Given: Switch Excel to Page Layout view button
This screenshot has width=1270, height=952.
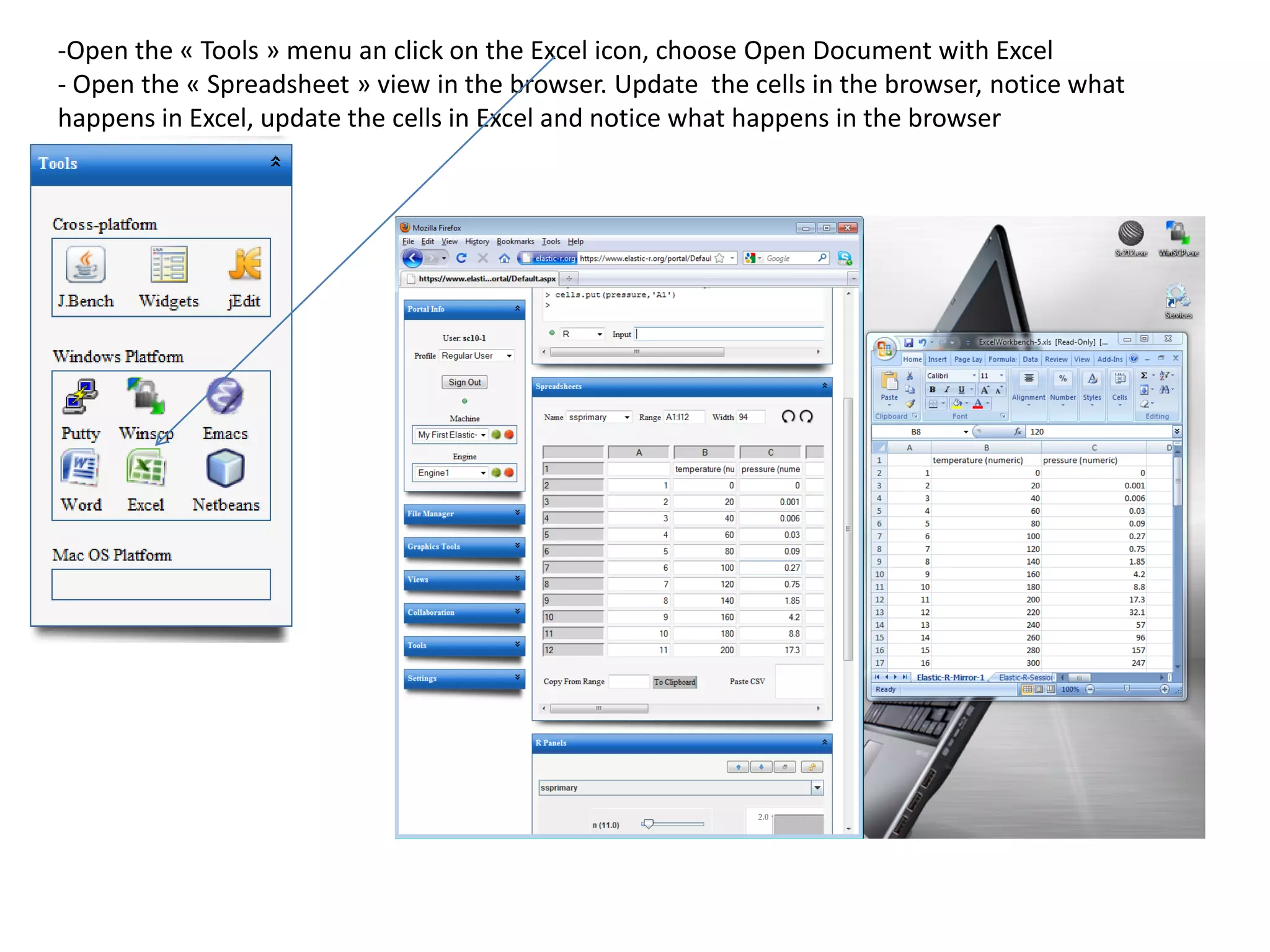Looking at the screenshot, I should point(1039,689).
